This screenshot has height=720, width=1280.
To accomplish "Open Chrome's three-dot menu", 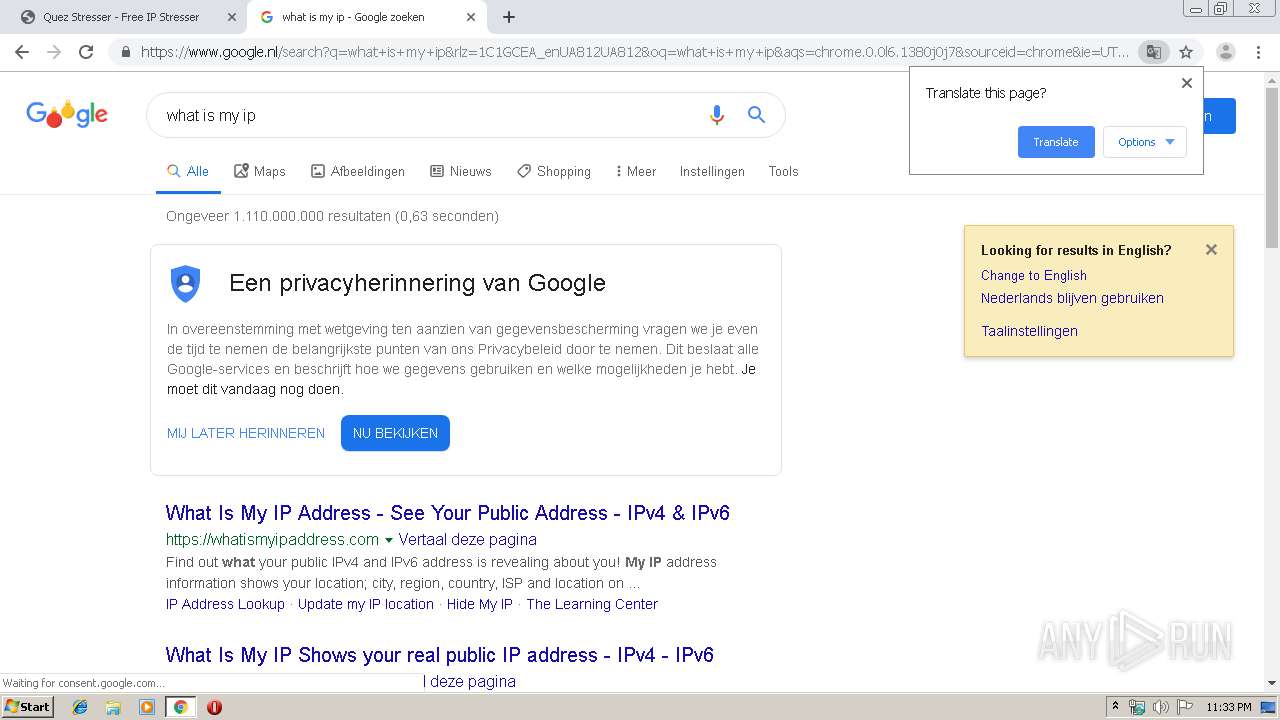I will [1259, 52].
